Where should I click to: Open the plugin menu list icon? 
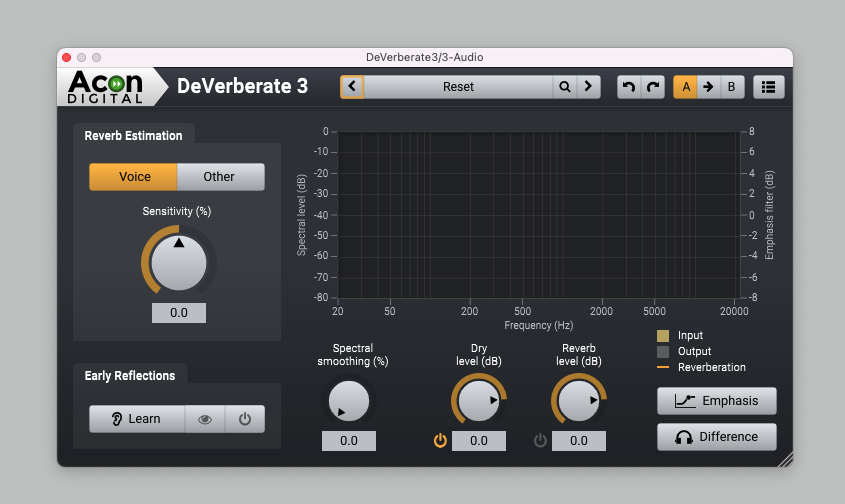(x=768, y=87)
